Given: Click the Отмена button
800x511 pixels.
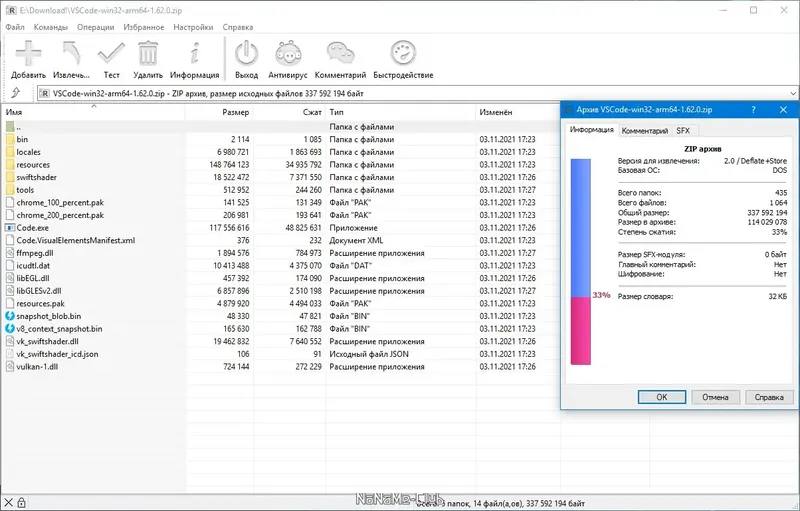Looking at the screenshot, I should coord(715,397).
